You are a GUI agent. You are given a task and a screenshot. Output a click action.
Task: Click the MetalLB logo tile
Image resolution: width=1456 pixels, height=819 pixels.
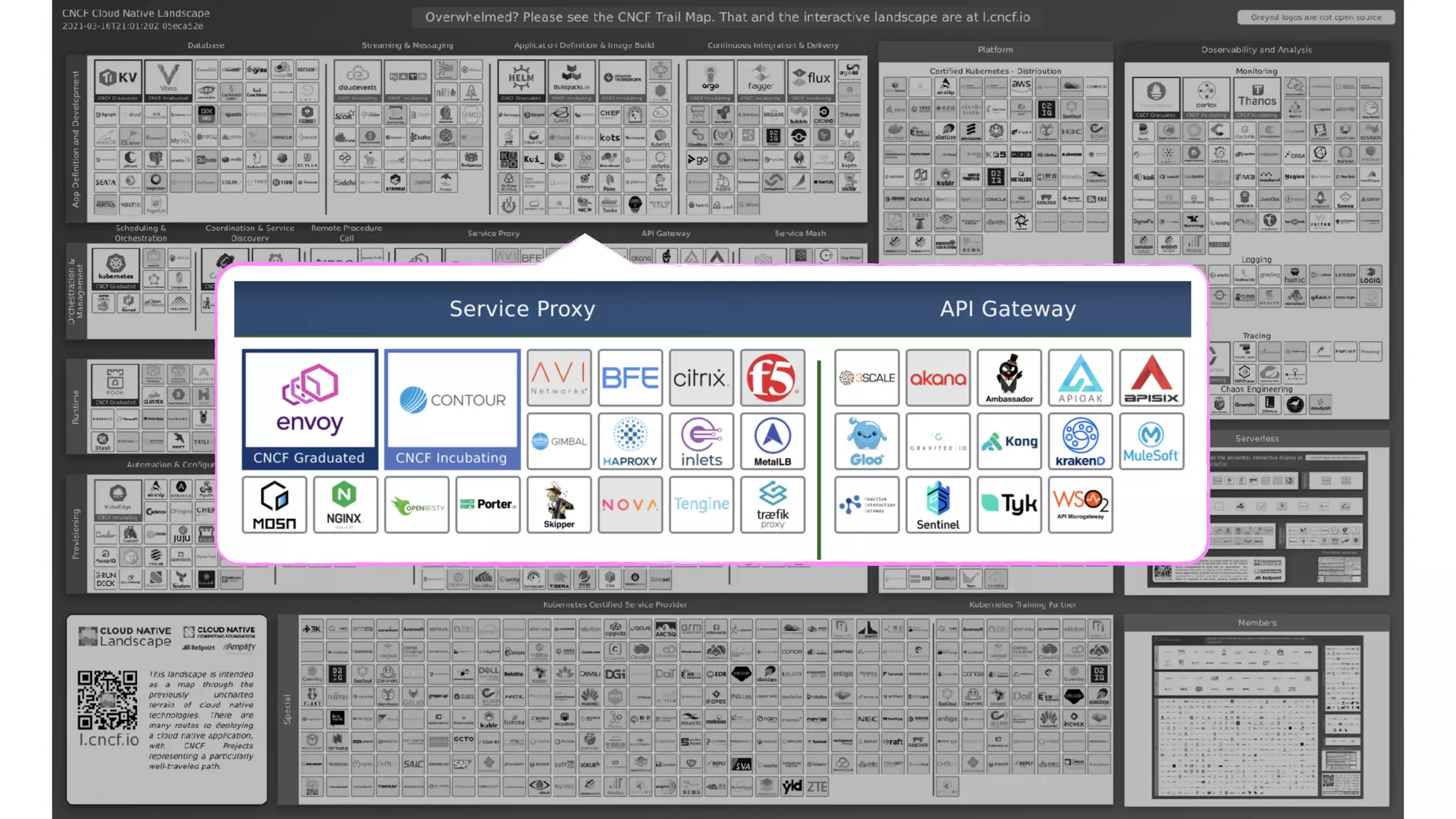(x=772, y=441)
